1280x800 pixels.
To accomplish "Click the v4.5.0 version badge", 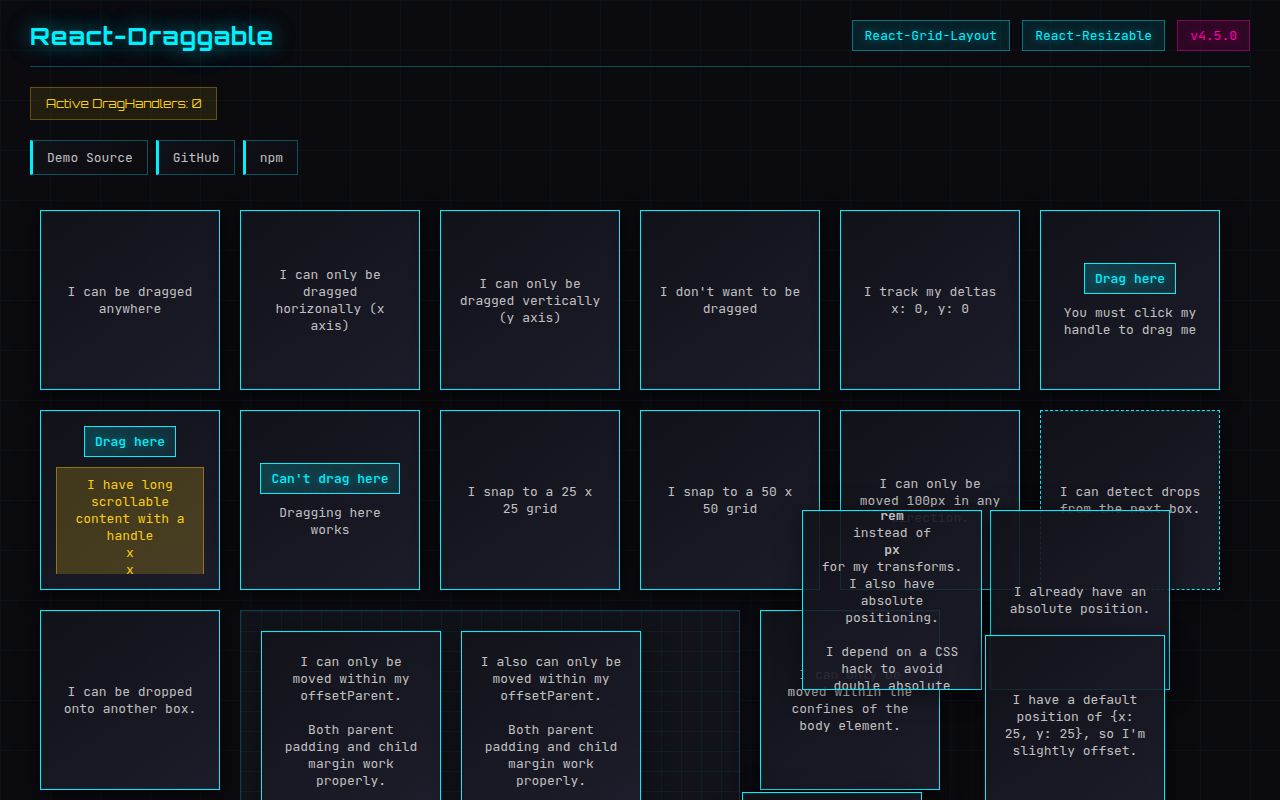I will pos(1213,36).
